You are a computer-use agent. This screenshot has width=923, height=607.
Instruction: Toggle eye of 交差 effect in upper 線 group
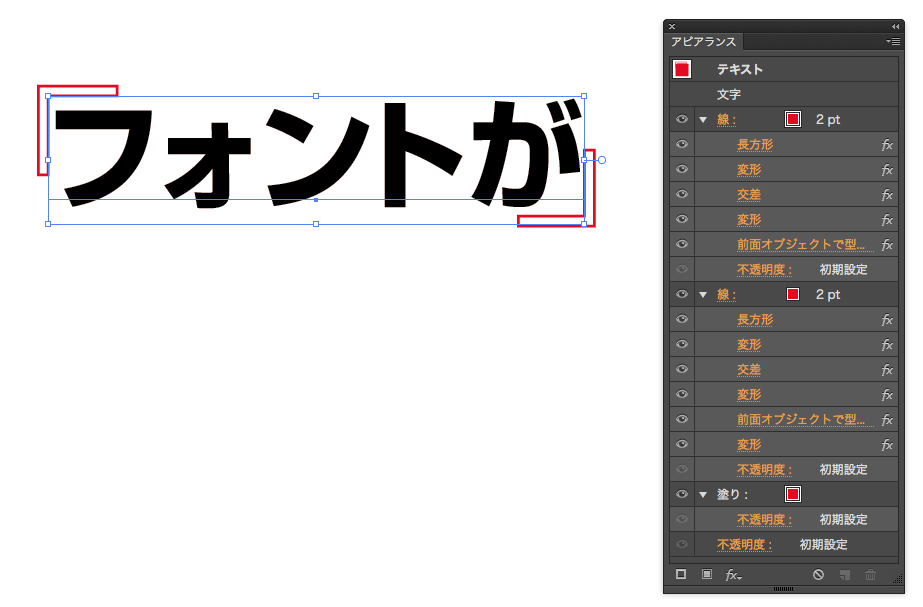682,194
